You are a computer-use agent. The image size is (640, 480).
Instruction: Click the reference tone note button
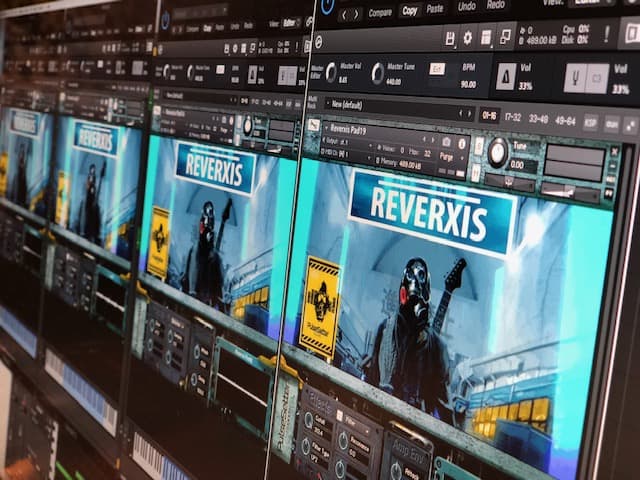pyautogui.click(x=598, y=78)
